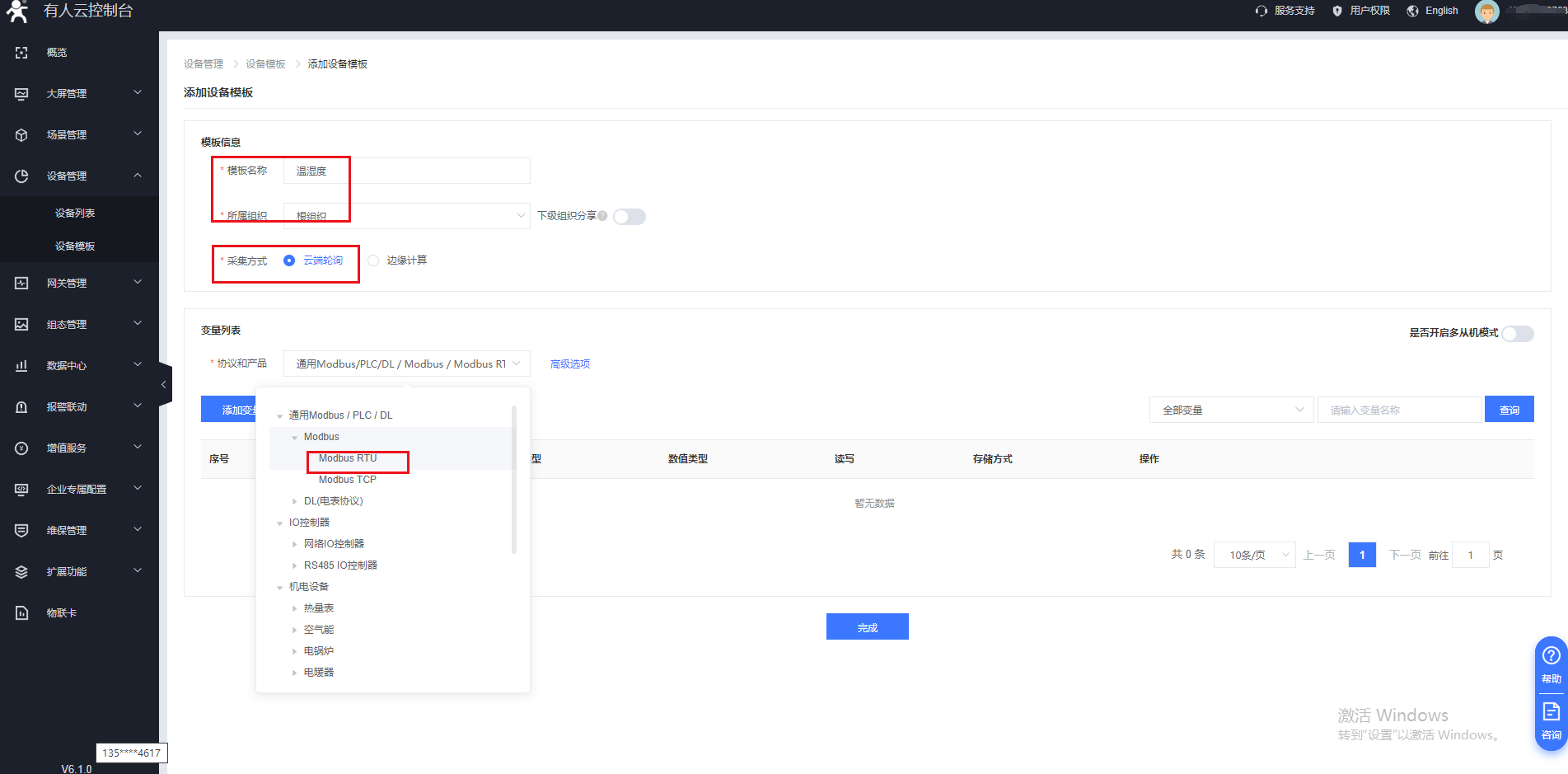Click the 完成 finish button
This screenshot has width=1568, height=774.
pos(867,627)
